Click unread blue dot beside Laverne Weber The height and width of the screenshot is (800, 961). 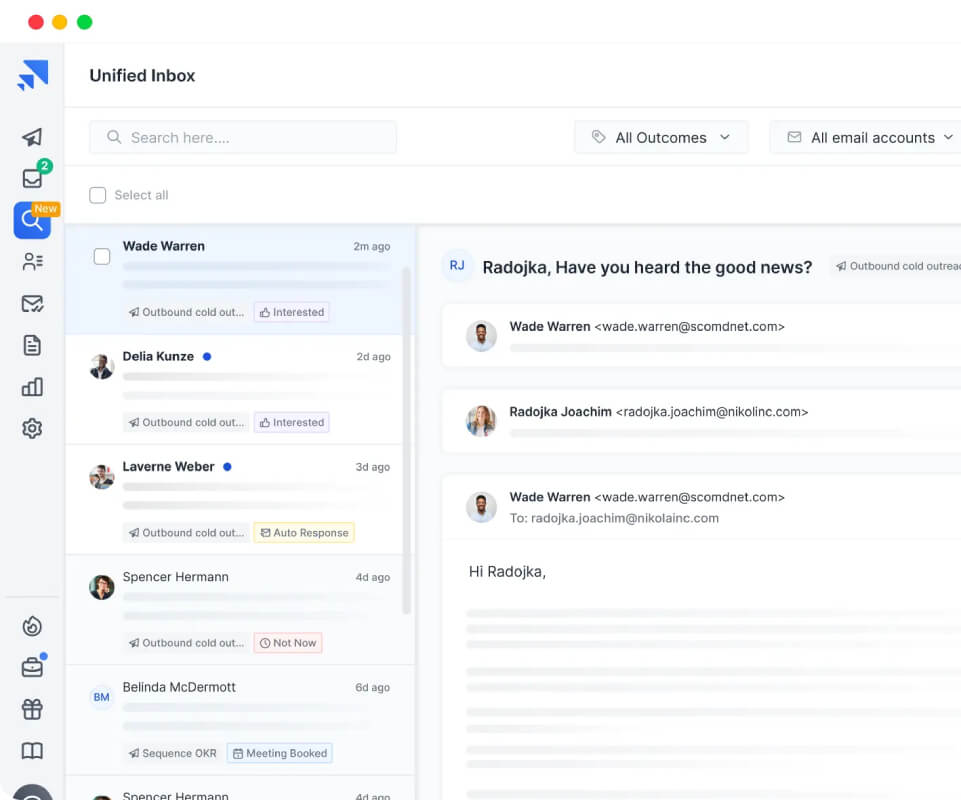pyautogui.click(x=227, y=467)
